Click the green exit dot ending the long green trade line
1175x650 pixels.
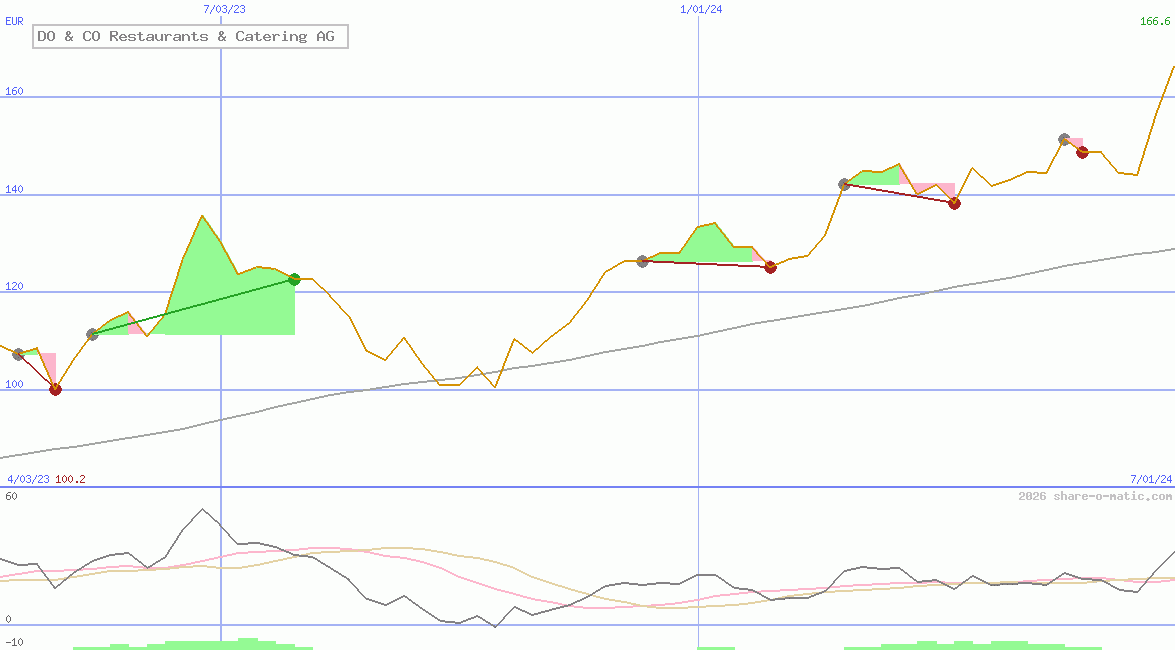294,279
